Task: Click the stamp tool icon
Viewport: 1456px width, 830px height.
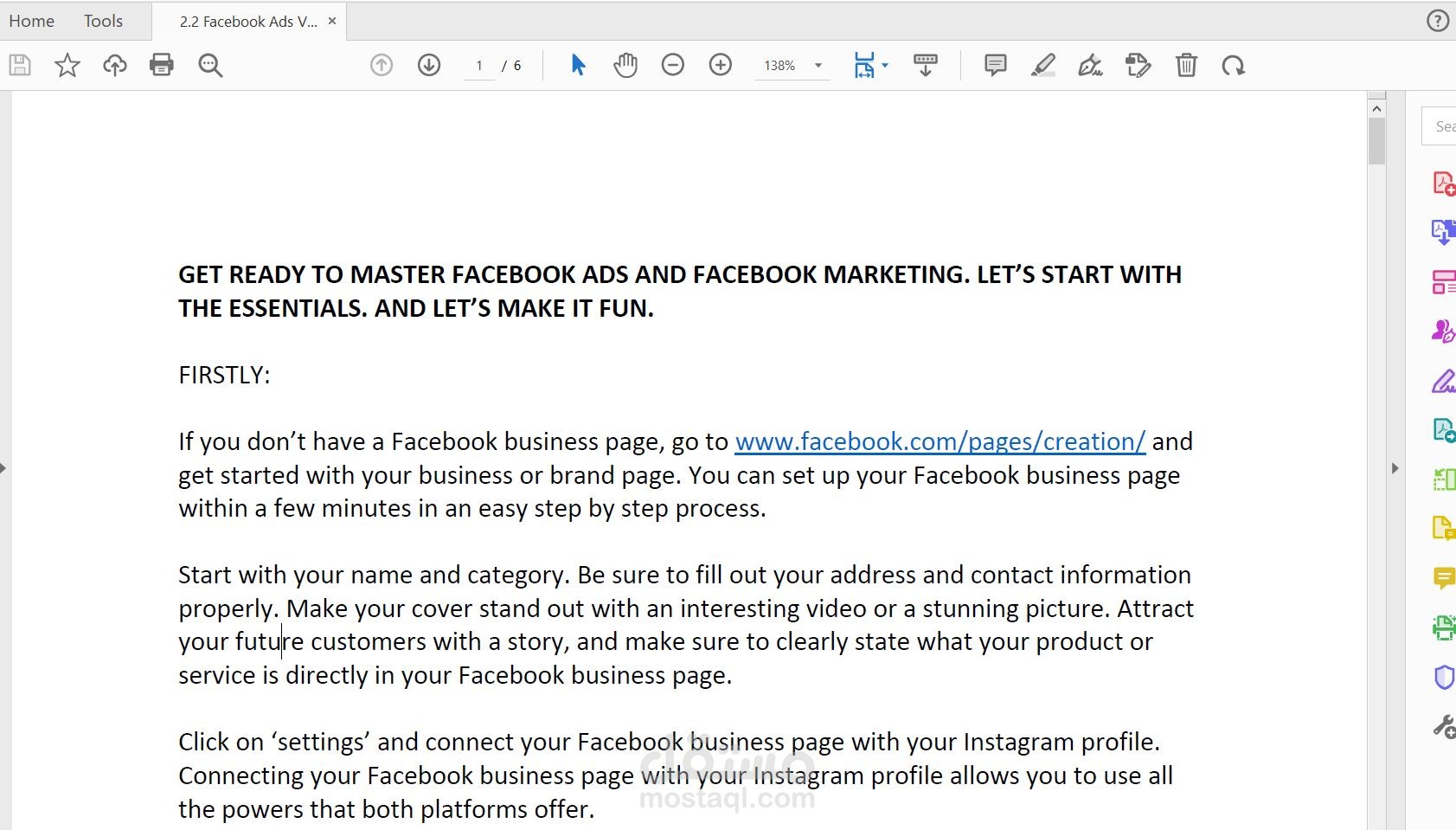Action: (1138, 65)
